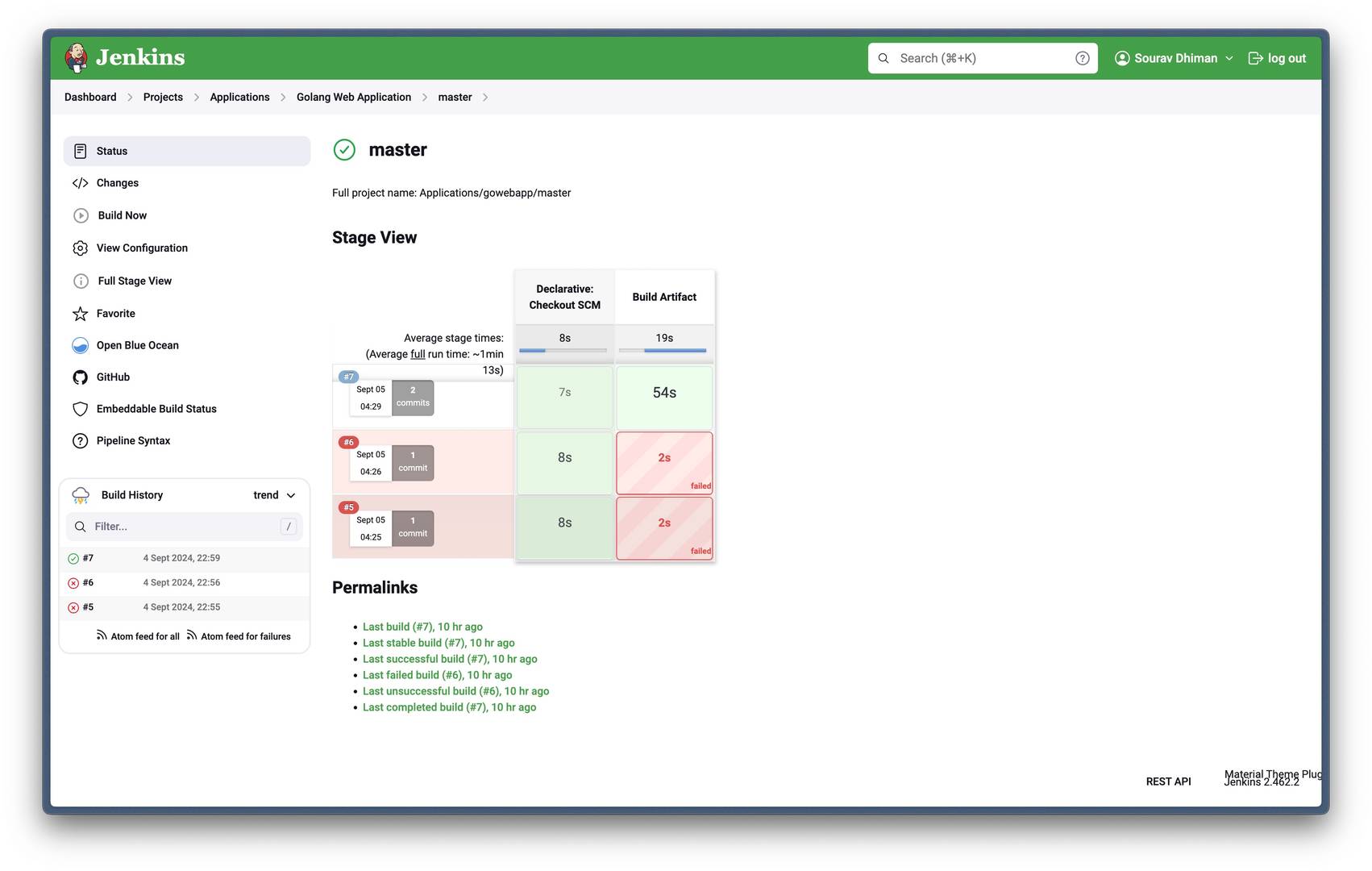Expand the trend dropdown in Build History
The height and width of the screenshot is (871, 1372).
[291, 495]
